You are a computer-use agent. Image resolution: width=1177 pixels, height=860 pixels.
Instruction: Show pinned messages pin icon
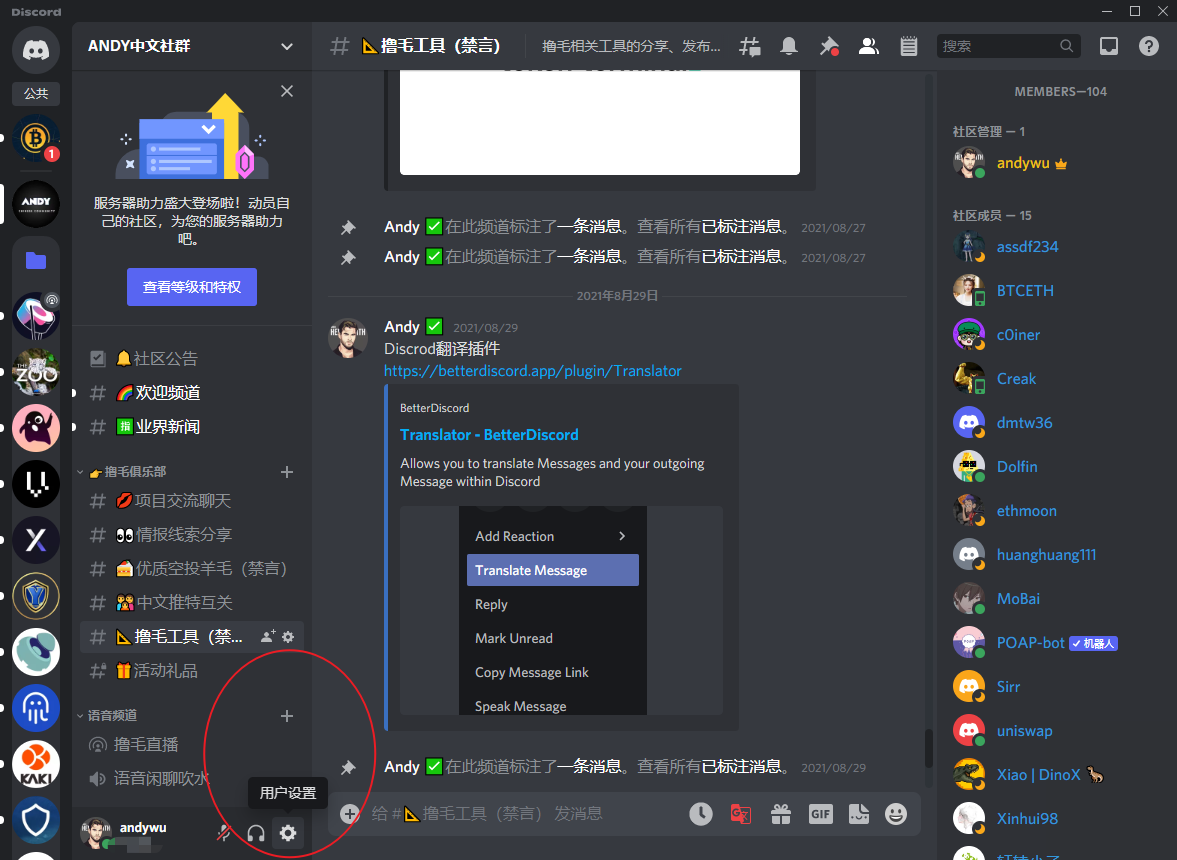tap(829, 47)
